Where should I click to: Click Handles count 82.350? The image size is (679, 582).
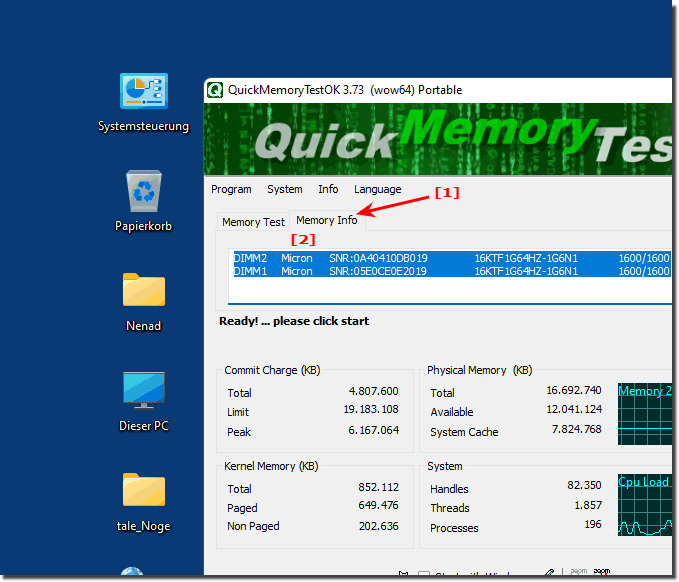[x=584, y=485]
